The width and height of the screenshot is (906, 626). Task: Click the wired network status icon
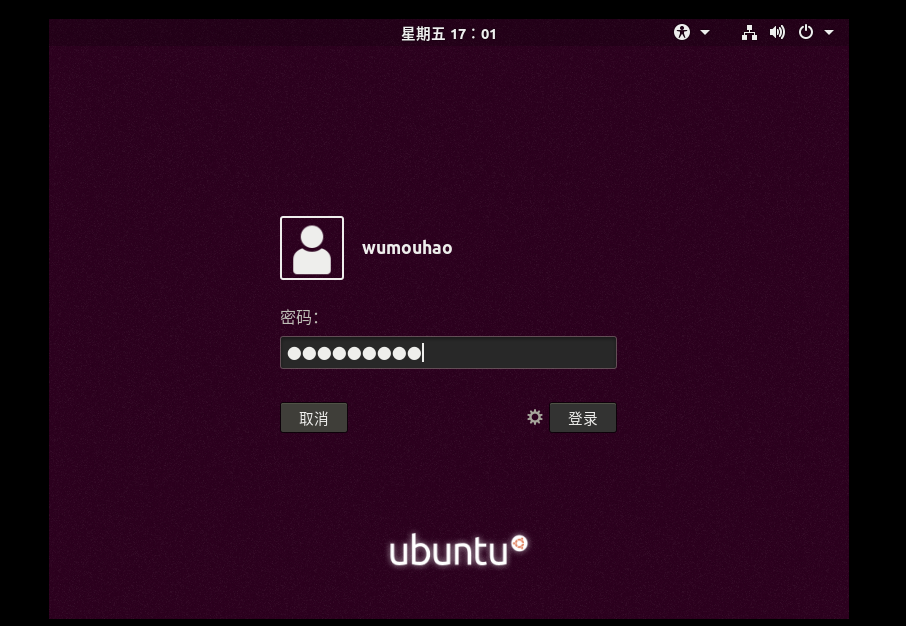(x=749, y=33)
